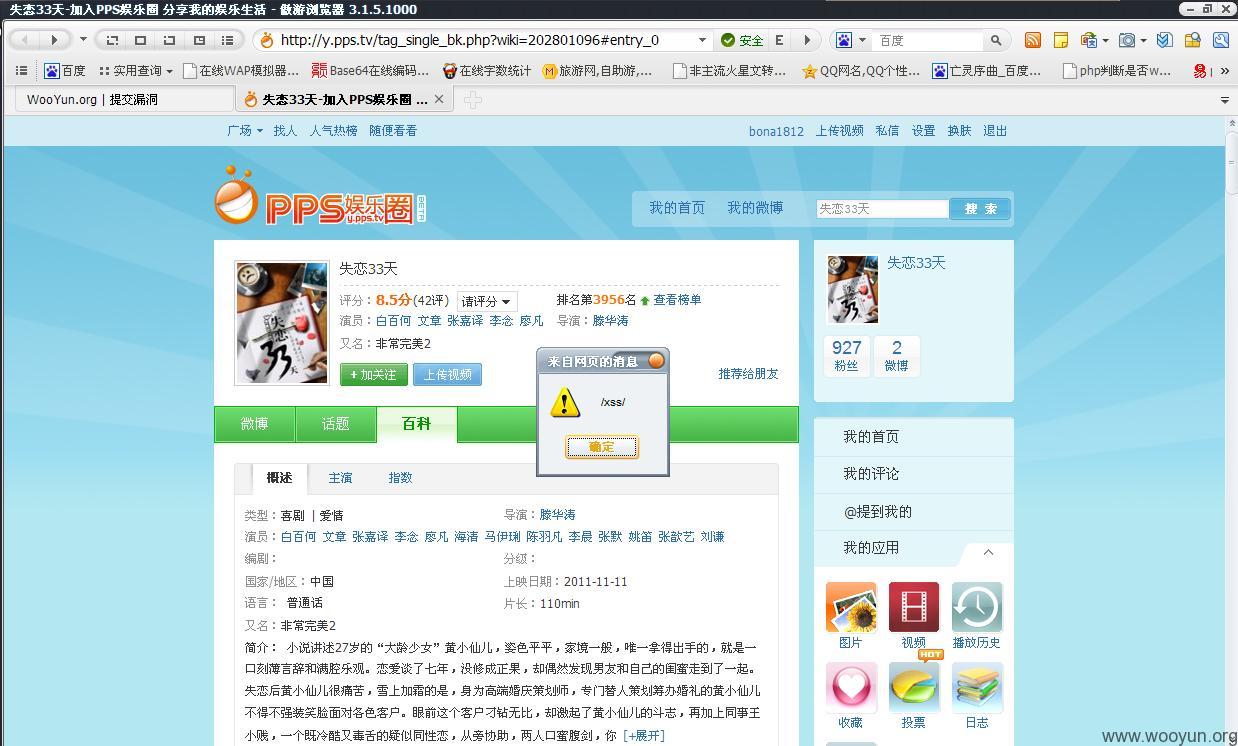Collapse 我的应用 section chevron
This screenshot has width=1238, height=746.
pyautogui.click(x=988, y=552)
